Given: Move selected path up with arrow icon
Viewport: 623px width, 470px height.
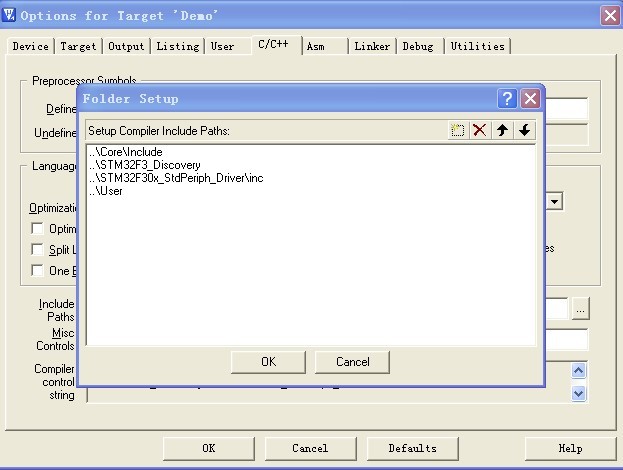Looking at the screenshot, I should pyautogui.click(x=503, y=131).
